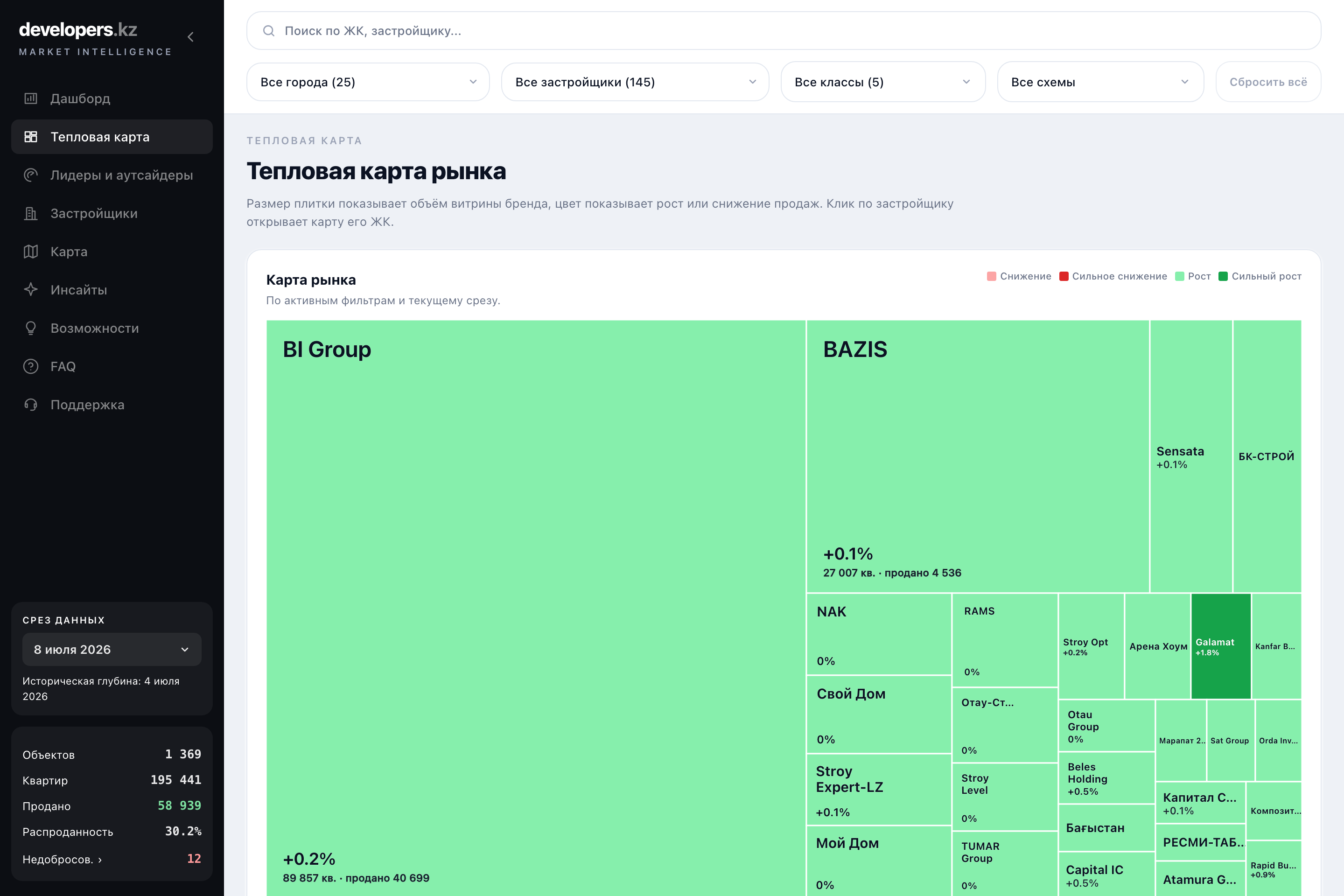1344x896 pixels.
Task: Open the Дашборд section
Action: [x=112, y=98]
